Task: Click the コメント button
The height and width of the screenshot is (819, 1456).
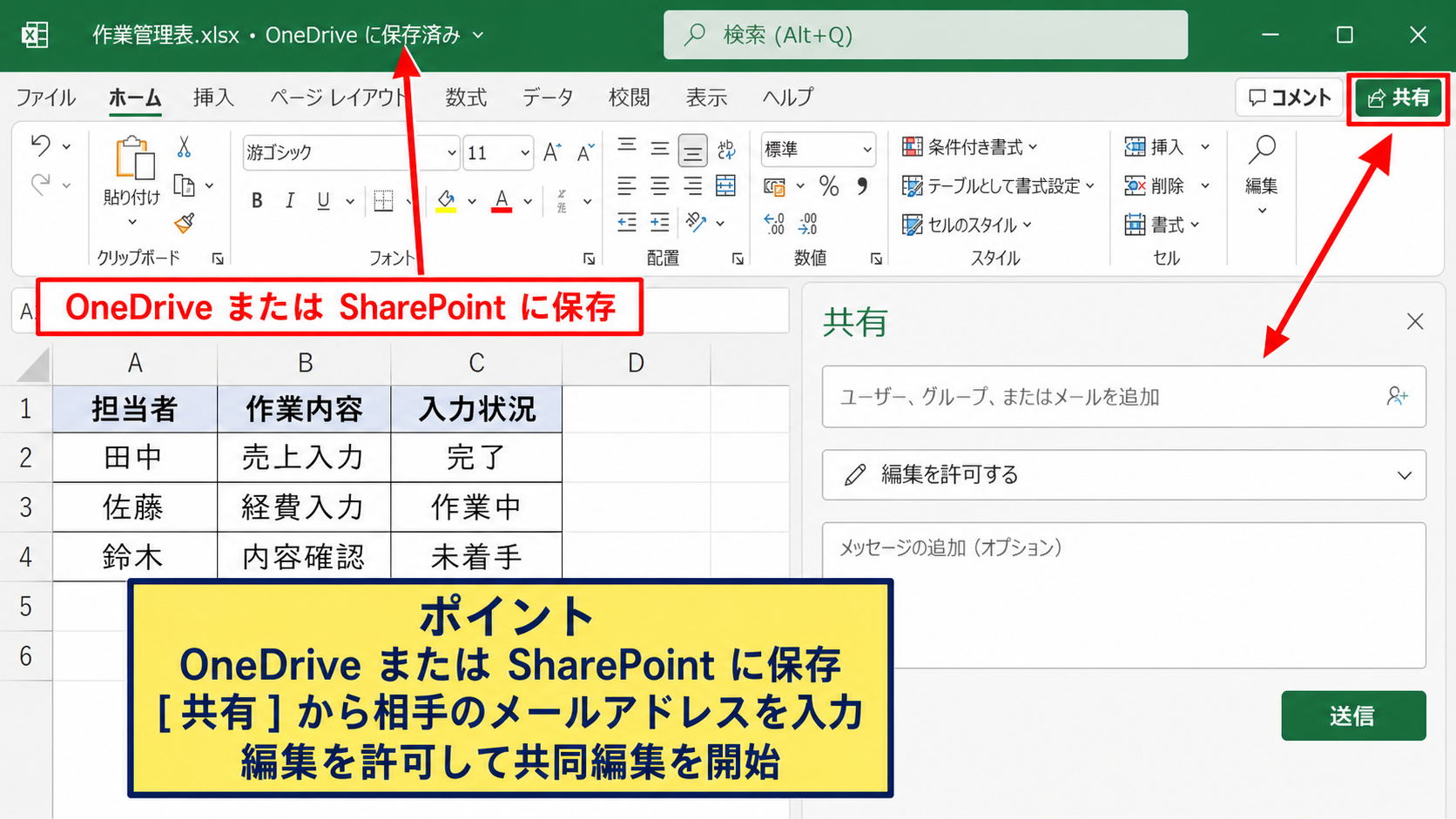Action: (1290, 97)
